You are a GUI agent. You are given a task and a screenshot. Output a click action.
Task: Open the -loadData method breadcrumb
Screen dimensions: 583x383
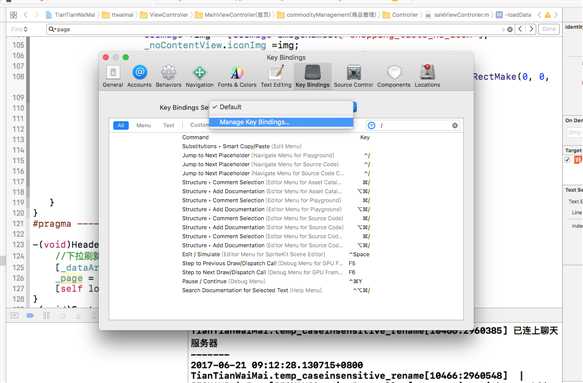pos(514,15)
